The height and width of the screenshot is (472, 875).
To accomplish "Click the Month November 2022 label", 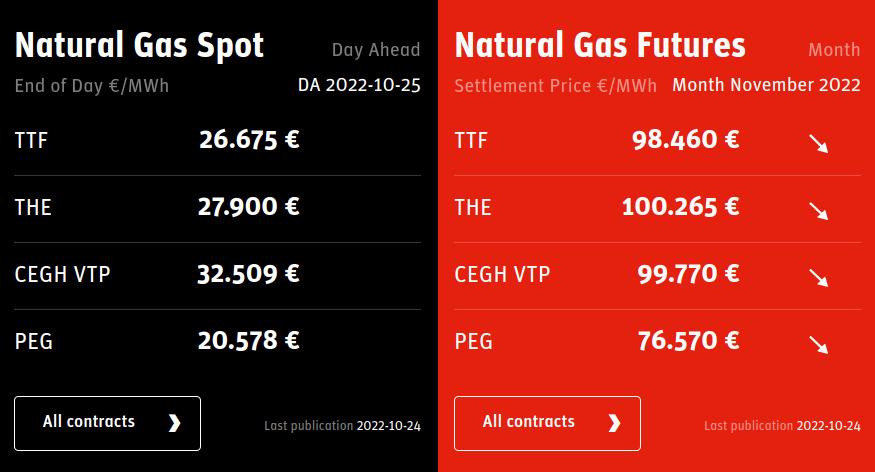I will [x=766, y=85].
